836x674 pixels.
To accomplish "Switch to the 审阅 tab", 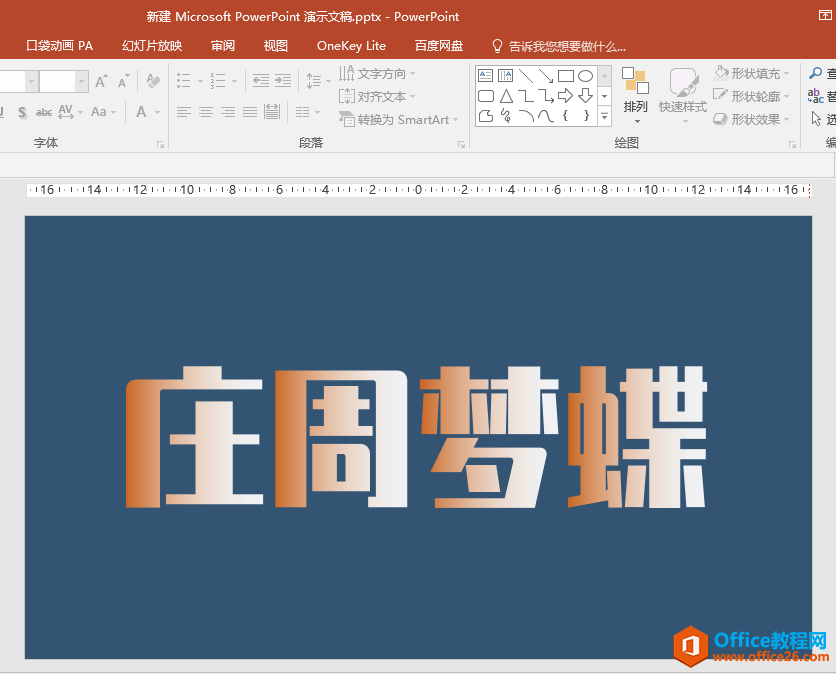I will coord(223,46).
